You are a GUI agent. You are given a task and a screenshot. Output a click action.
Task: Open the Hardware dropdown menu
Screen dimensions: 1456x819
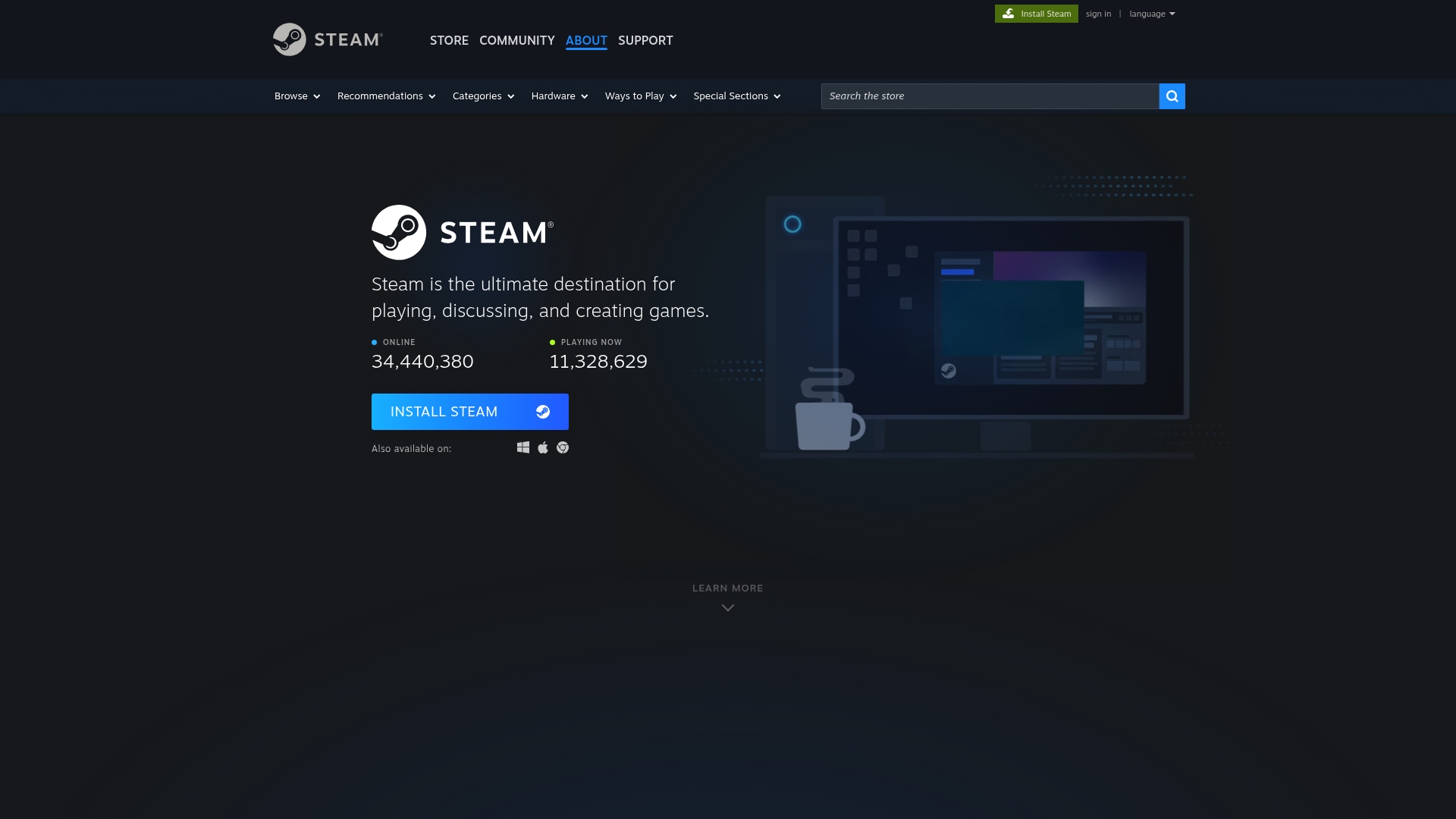tap(560, 96)
